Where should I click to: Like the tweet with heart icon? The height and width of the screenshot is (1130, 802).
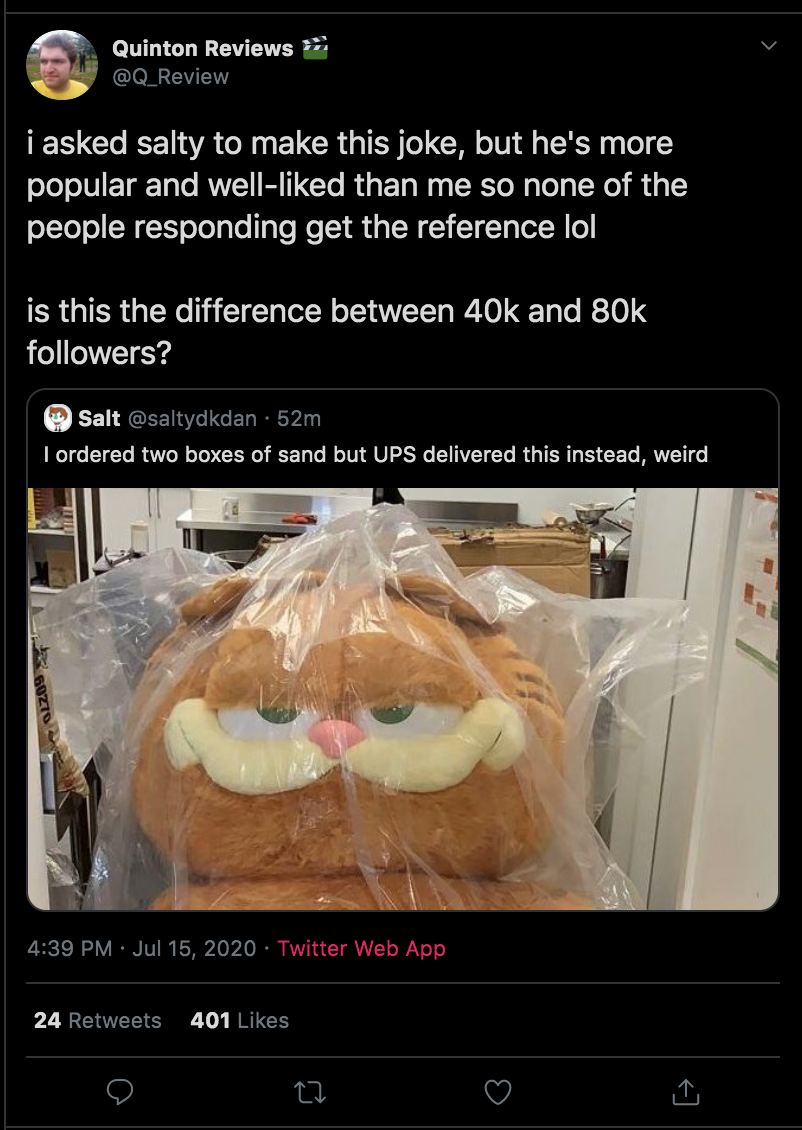(498, 1092)
